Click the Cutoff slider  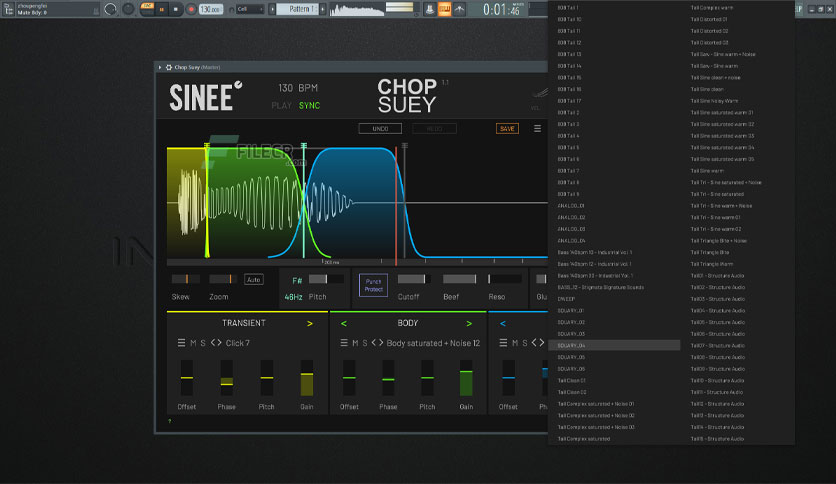tap(414, 279)
